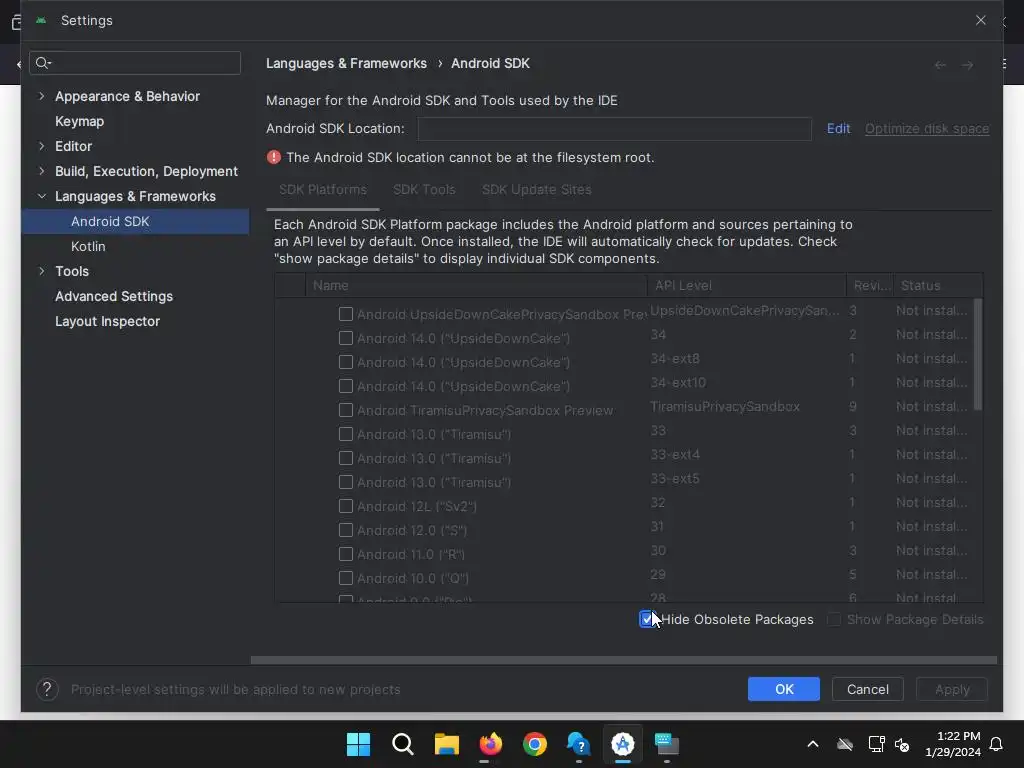Open the terminal app on taskbar
The width and height of the screenshot is (1024, 768).
[666, 744]
